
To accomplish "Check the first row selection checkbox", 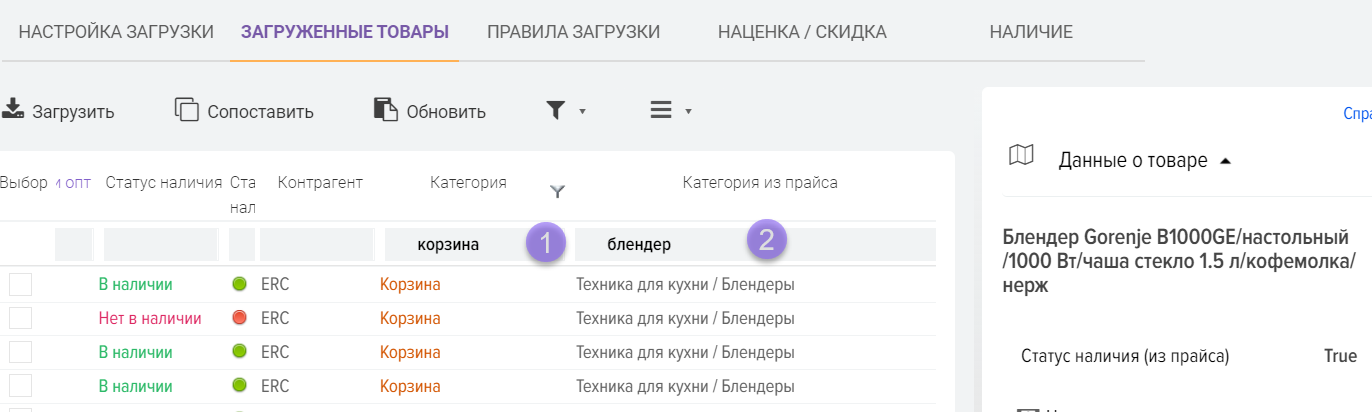I will pos(21,284).
